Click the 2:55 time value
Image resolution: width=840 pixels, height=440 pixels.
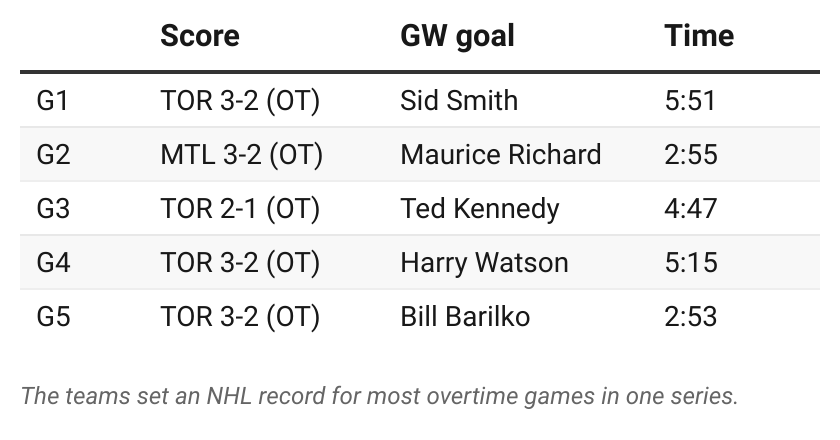coord(691,155)
